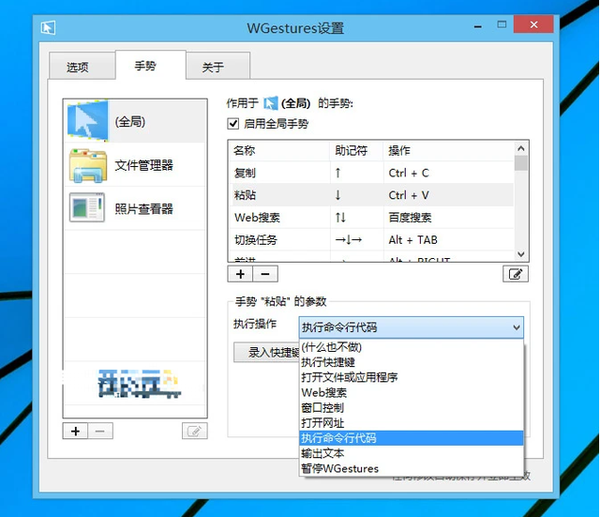Click the WGestures title bar icon

coord(48,28)
